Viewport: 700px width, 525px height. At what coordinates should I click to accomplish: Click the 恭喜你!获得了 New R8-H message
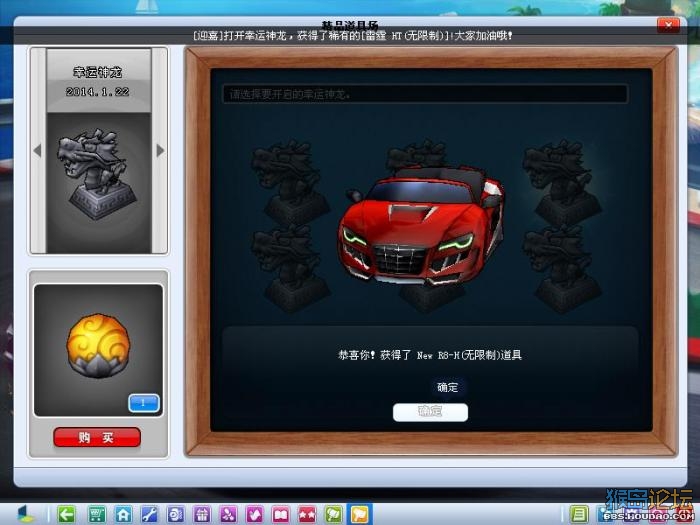point(430,355)
